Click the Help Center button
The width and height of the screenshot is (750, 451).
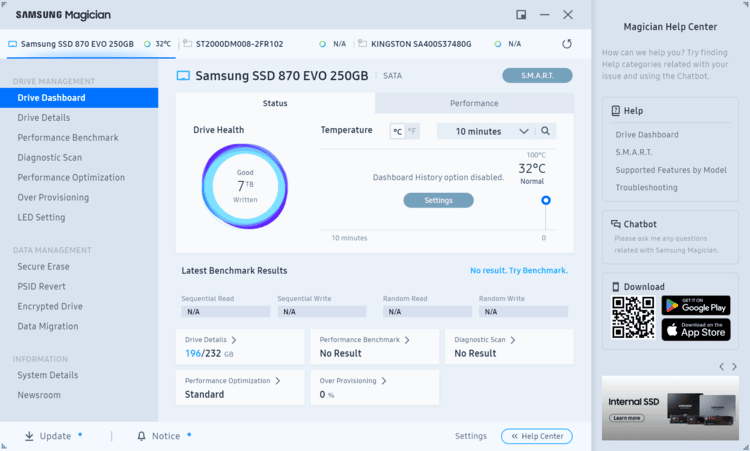click(x=537, y=436)
